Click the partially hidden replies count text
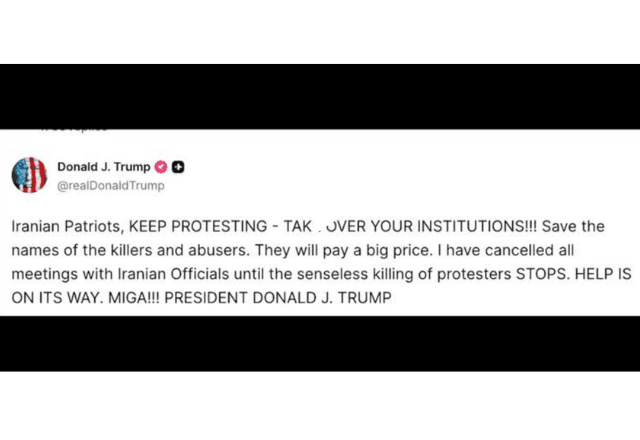The image size is (640, 440). 74,129
